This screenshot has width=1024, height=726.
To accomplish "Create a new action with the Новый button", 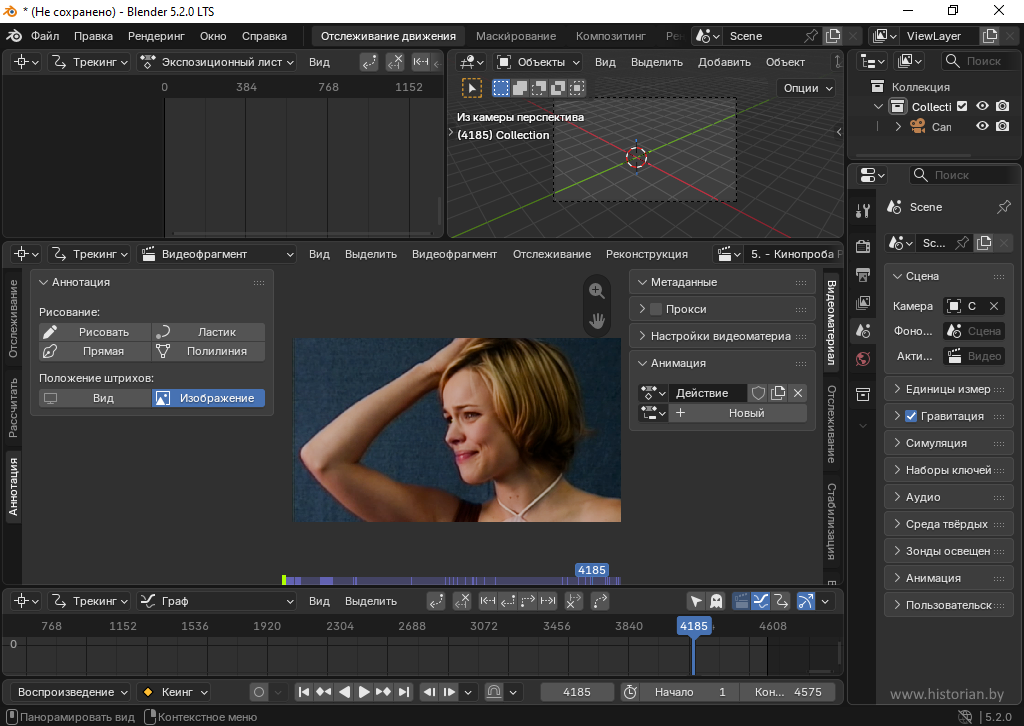I will [x=738, y=413].
